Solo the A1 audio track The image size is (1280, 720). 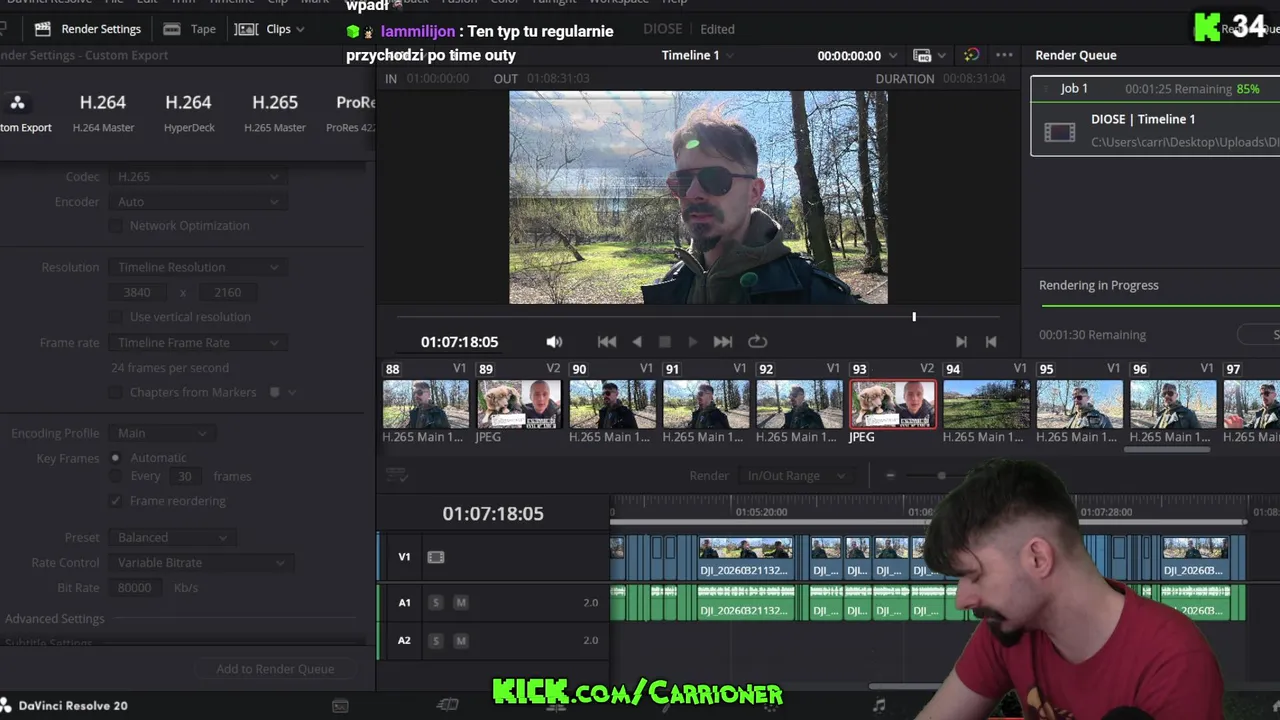coord(435,603)
